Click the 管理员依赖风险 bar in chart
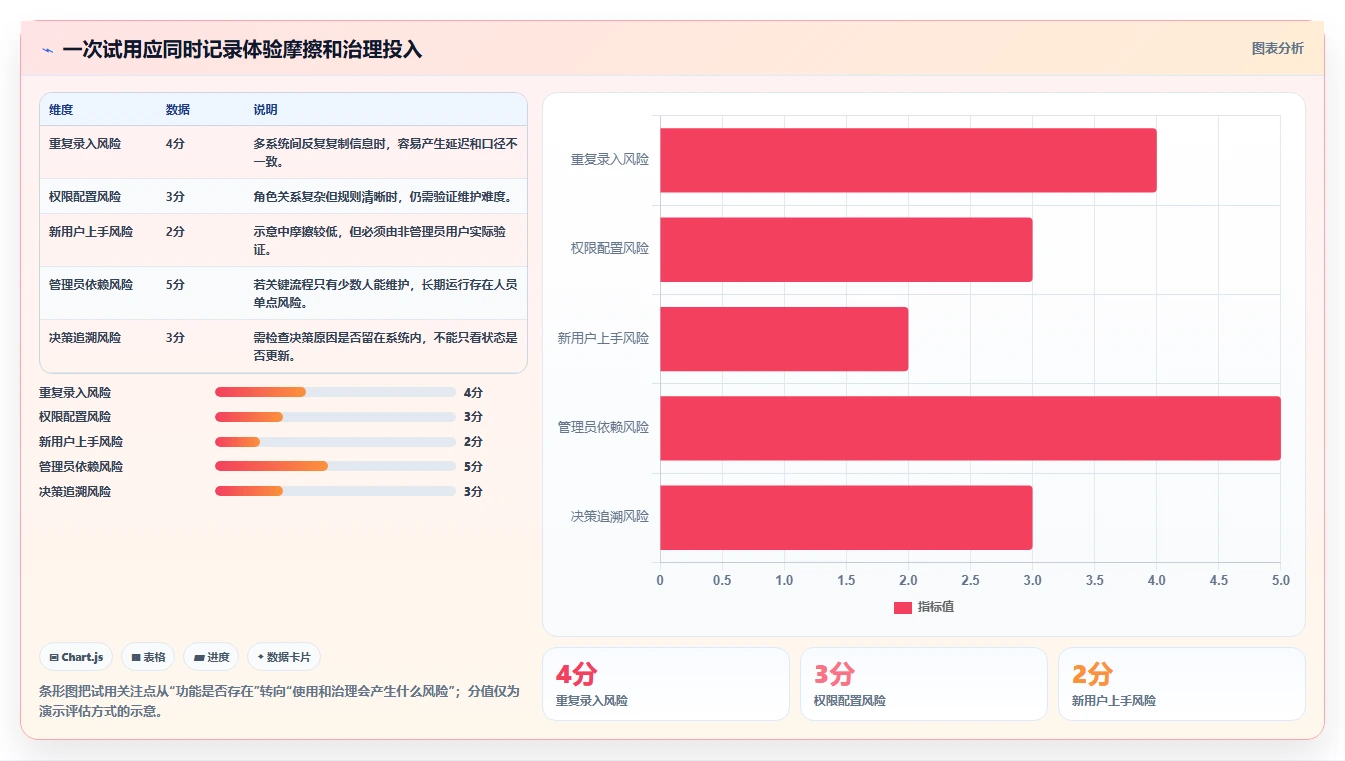The width and height of the screenshot is (1345, 761). [970, 428]
